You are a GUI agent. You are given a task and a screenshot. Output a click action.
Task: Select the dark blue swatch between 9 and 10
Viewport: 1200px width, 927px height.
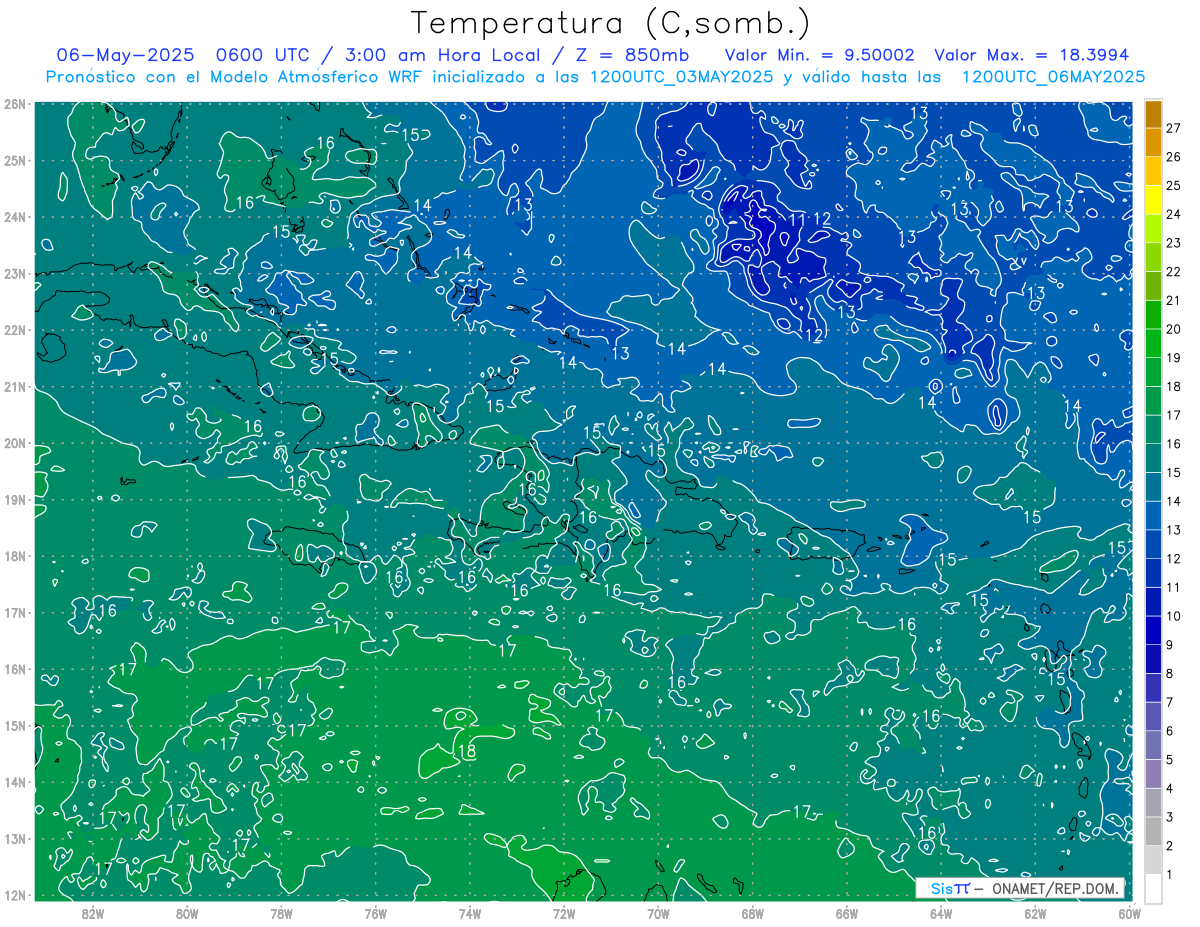(x=1153, y=630)
